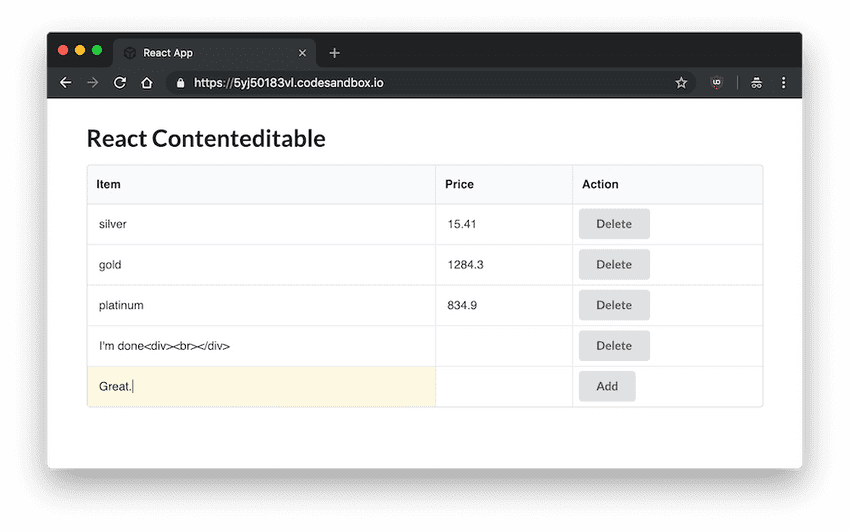This screenshot has width=850, height=531.
Task: Open a new browser tab
Action: [334, 53]
